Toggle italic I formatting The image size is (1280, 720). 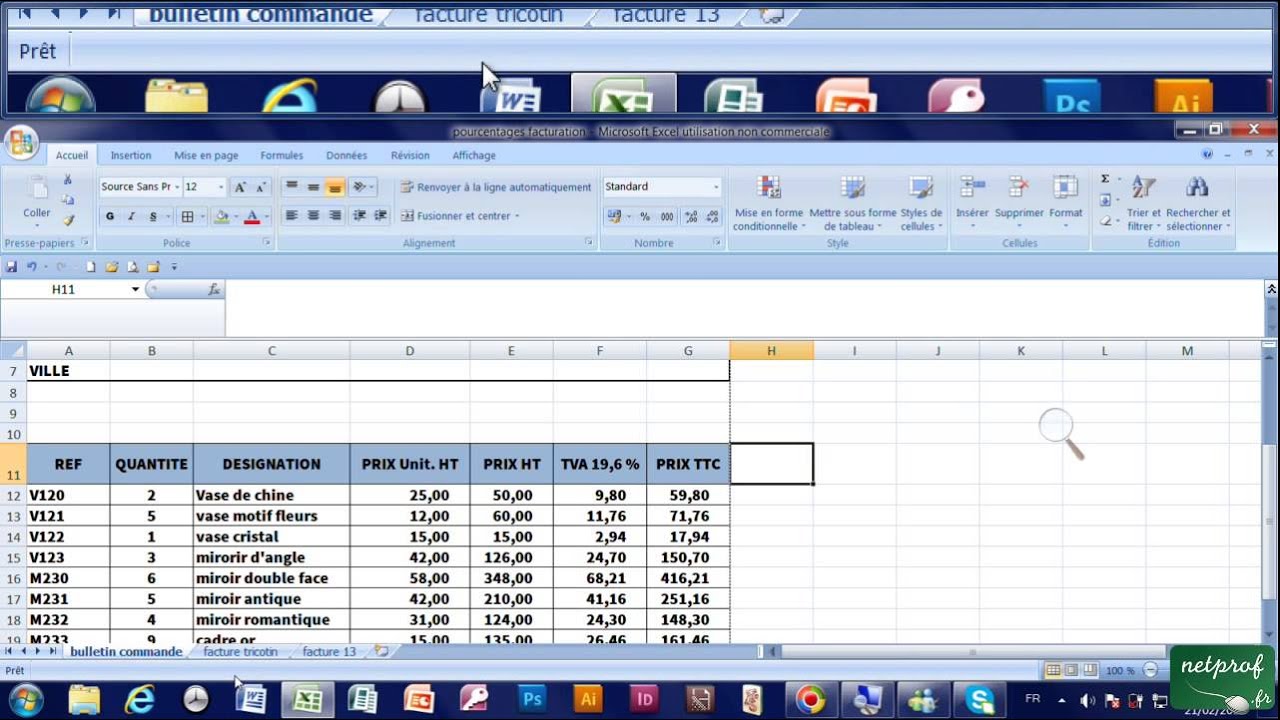coord(131,216)
